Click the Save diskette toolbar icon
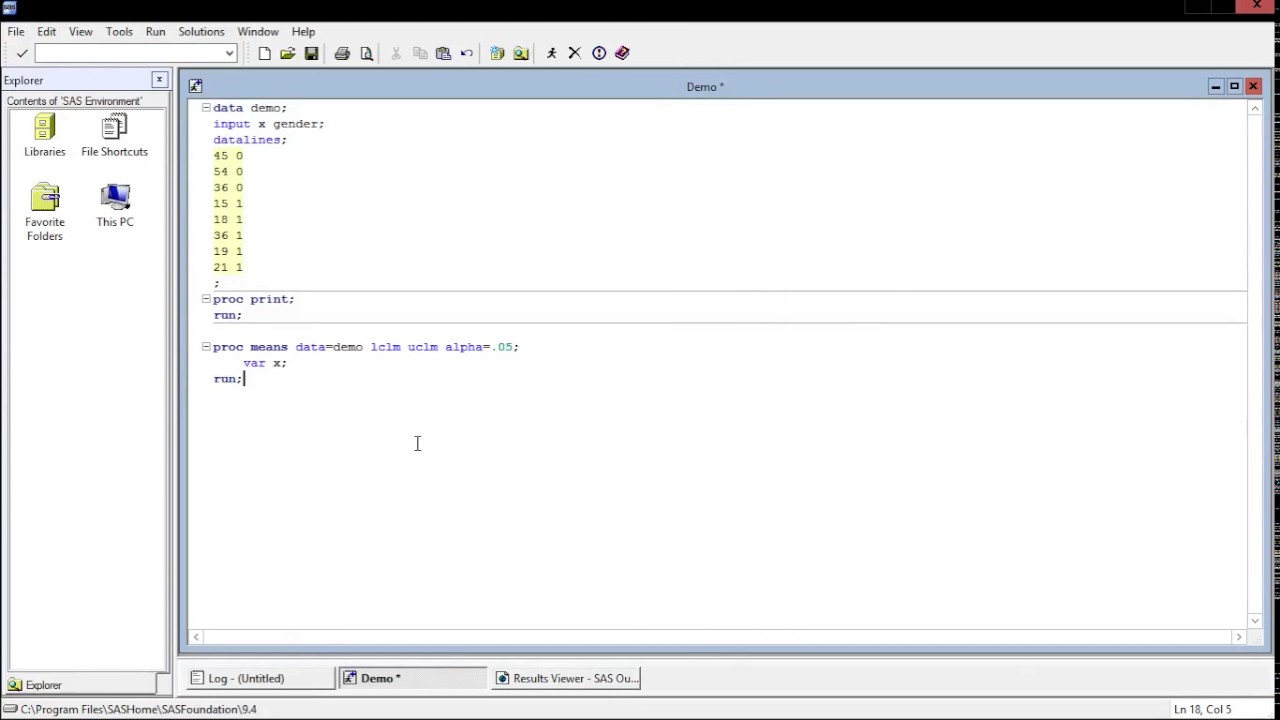Viewport: 1280px width, 720px height. (312, 53)
